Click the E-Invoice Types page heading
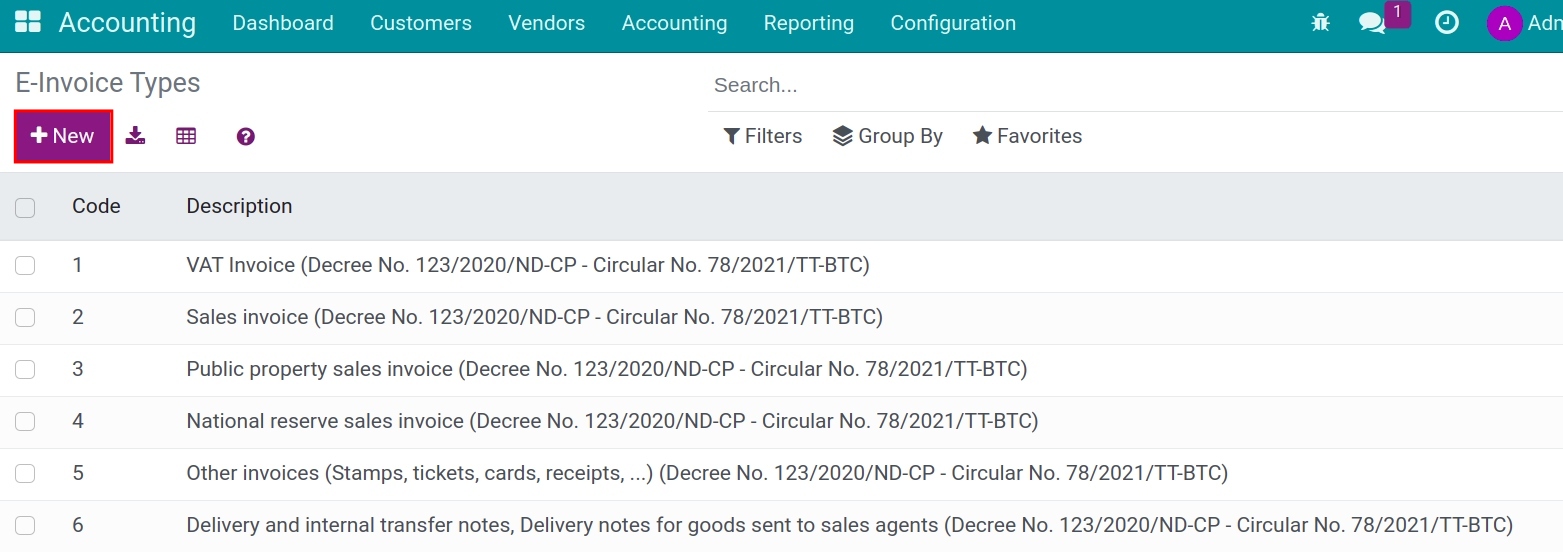The image size is (1563, 552). click(108, 83)
